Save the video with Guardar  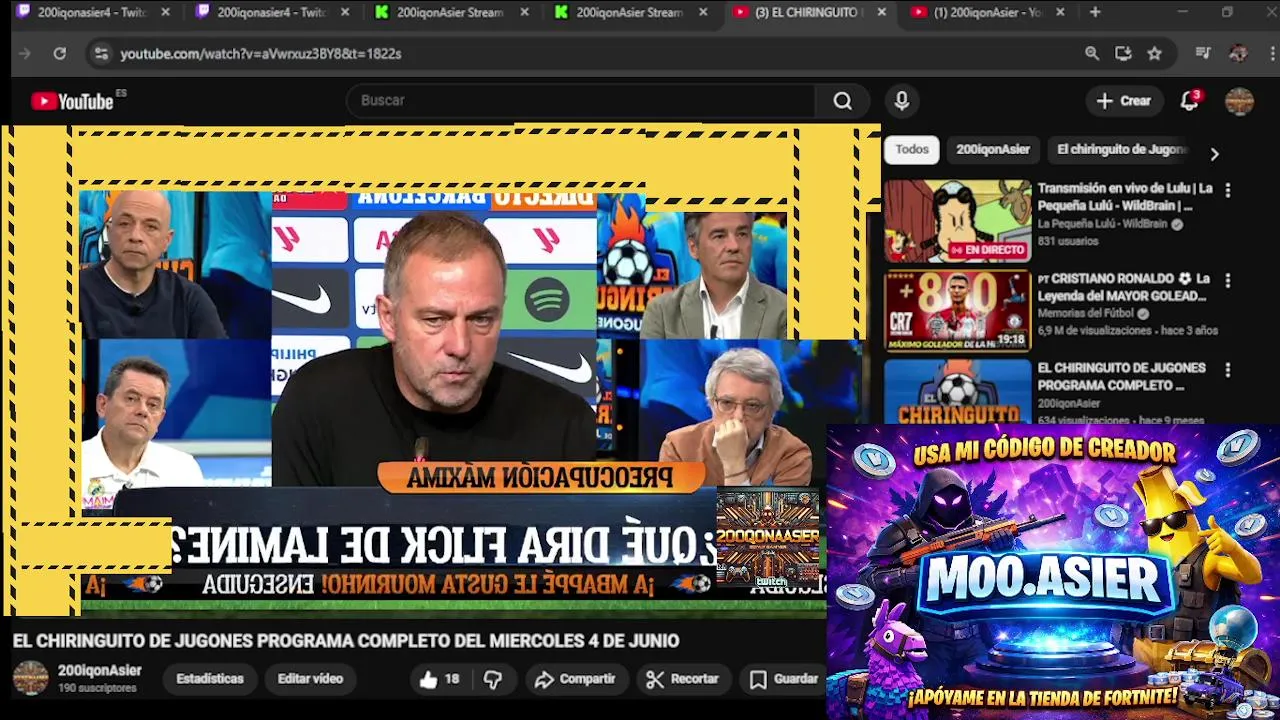point(784,679)
